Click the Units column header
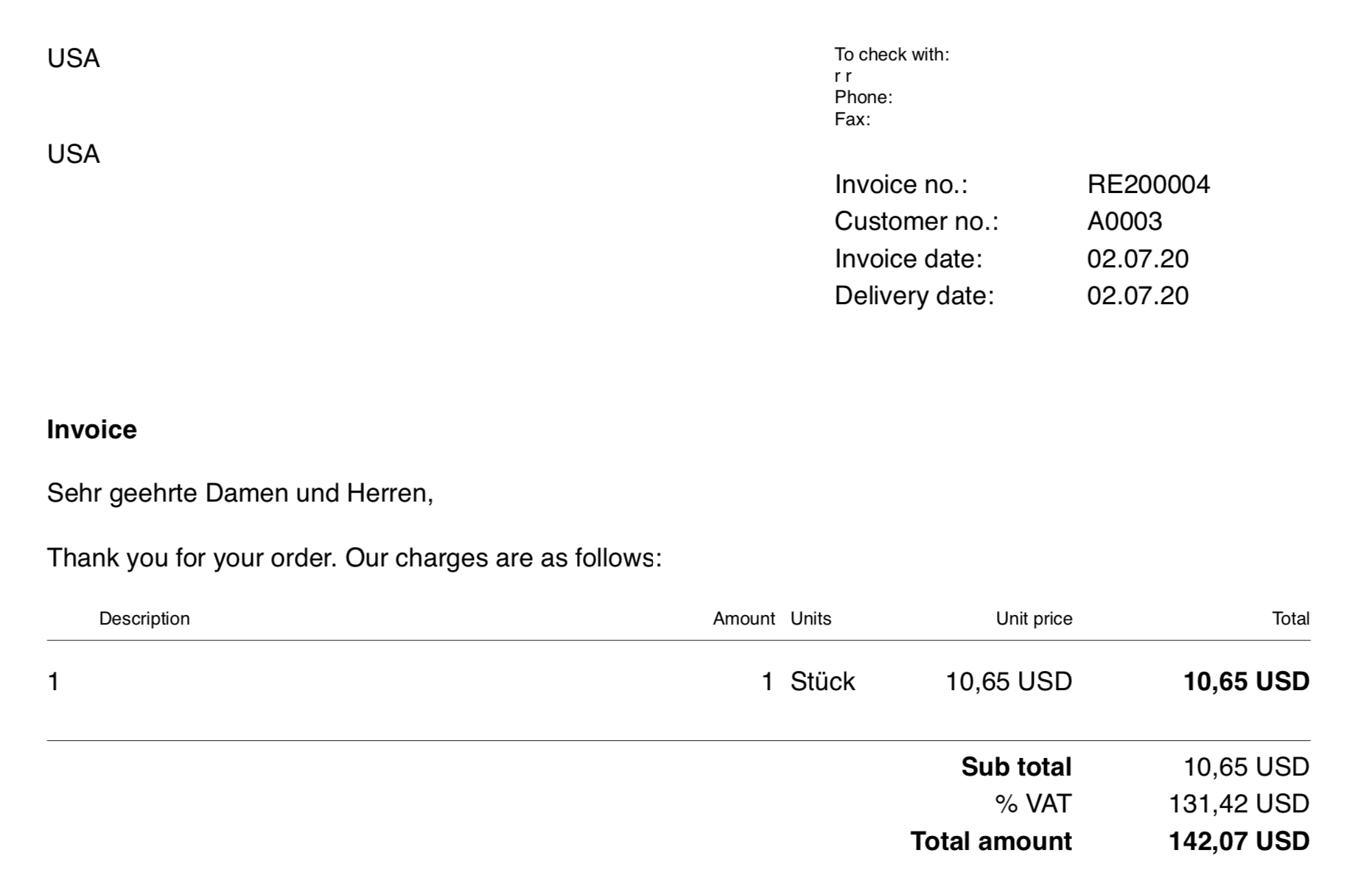 (811, 619)
